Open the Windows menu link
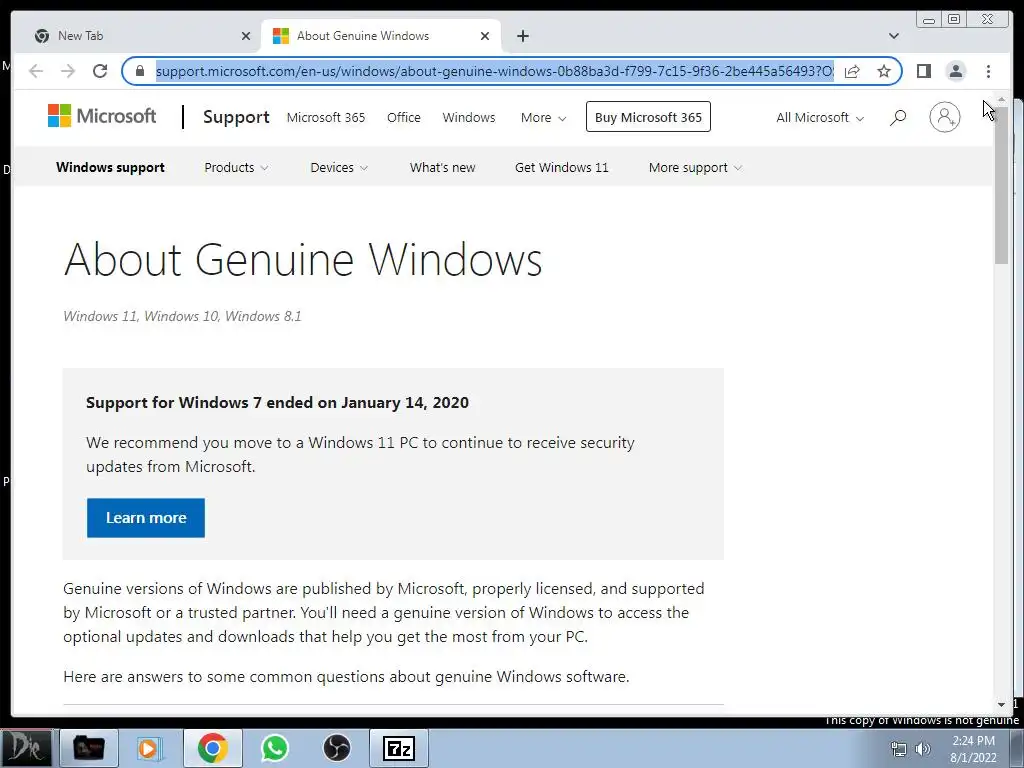Image resolution: width=1024 pixels, height=768 pixels. 469,118
